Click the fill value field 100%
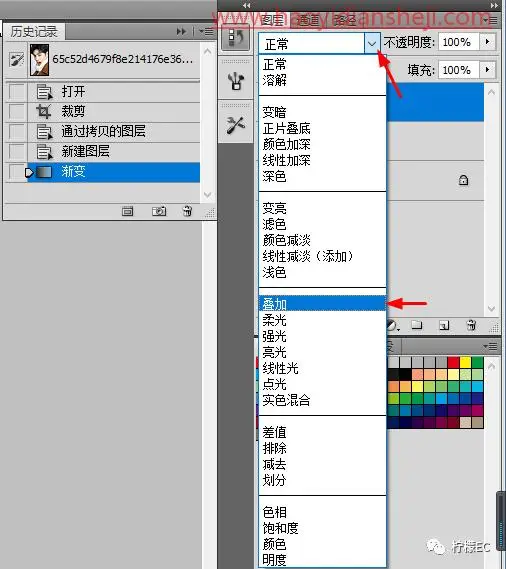This screenshot has width=506, height=569. [x=459, y=70]
